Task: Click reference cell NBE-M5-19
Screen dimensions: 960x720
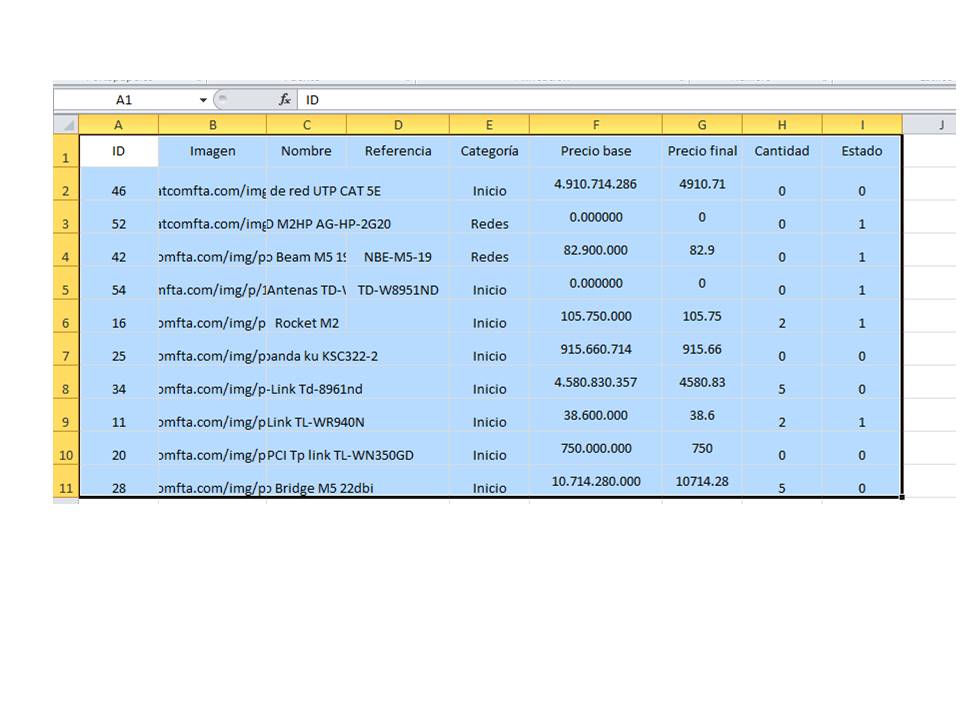Action: tap(398, 250)
